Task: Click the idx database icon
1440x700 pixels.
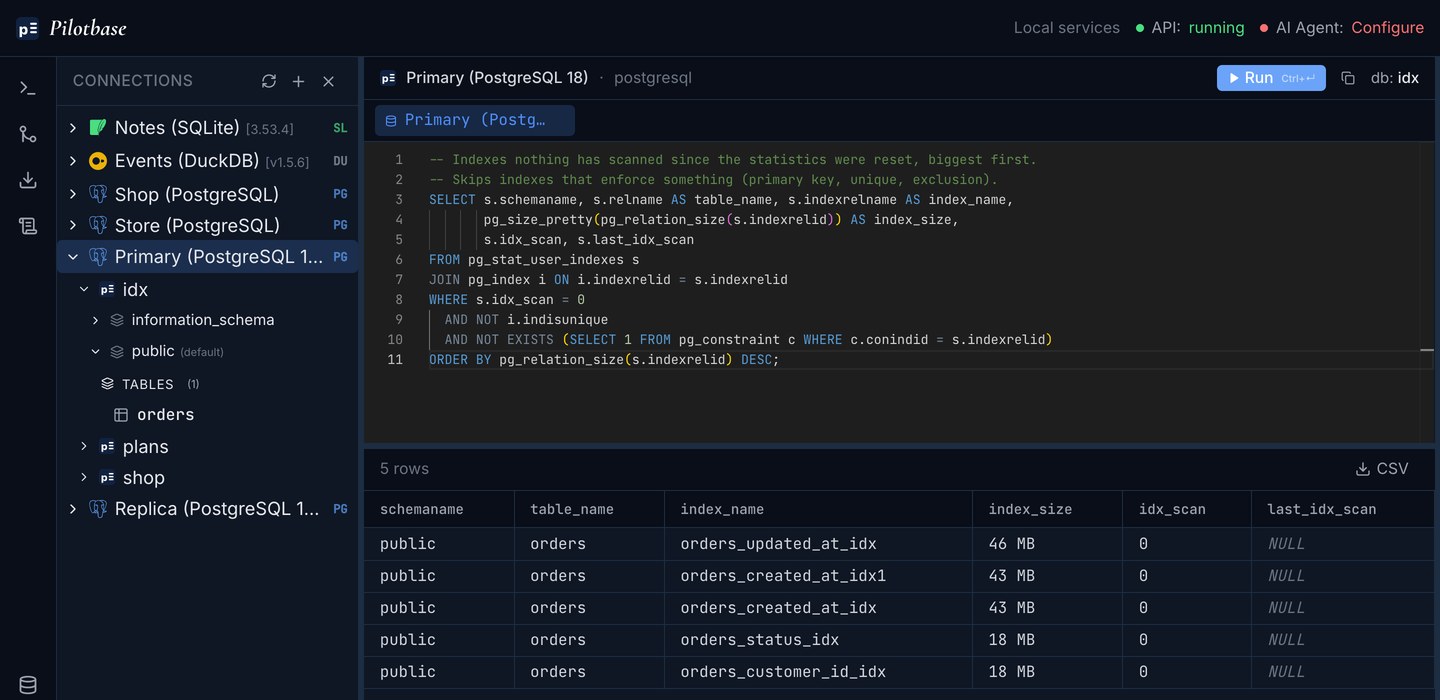Action: point(107,290)
